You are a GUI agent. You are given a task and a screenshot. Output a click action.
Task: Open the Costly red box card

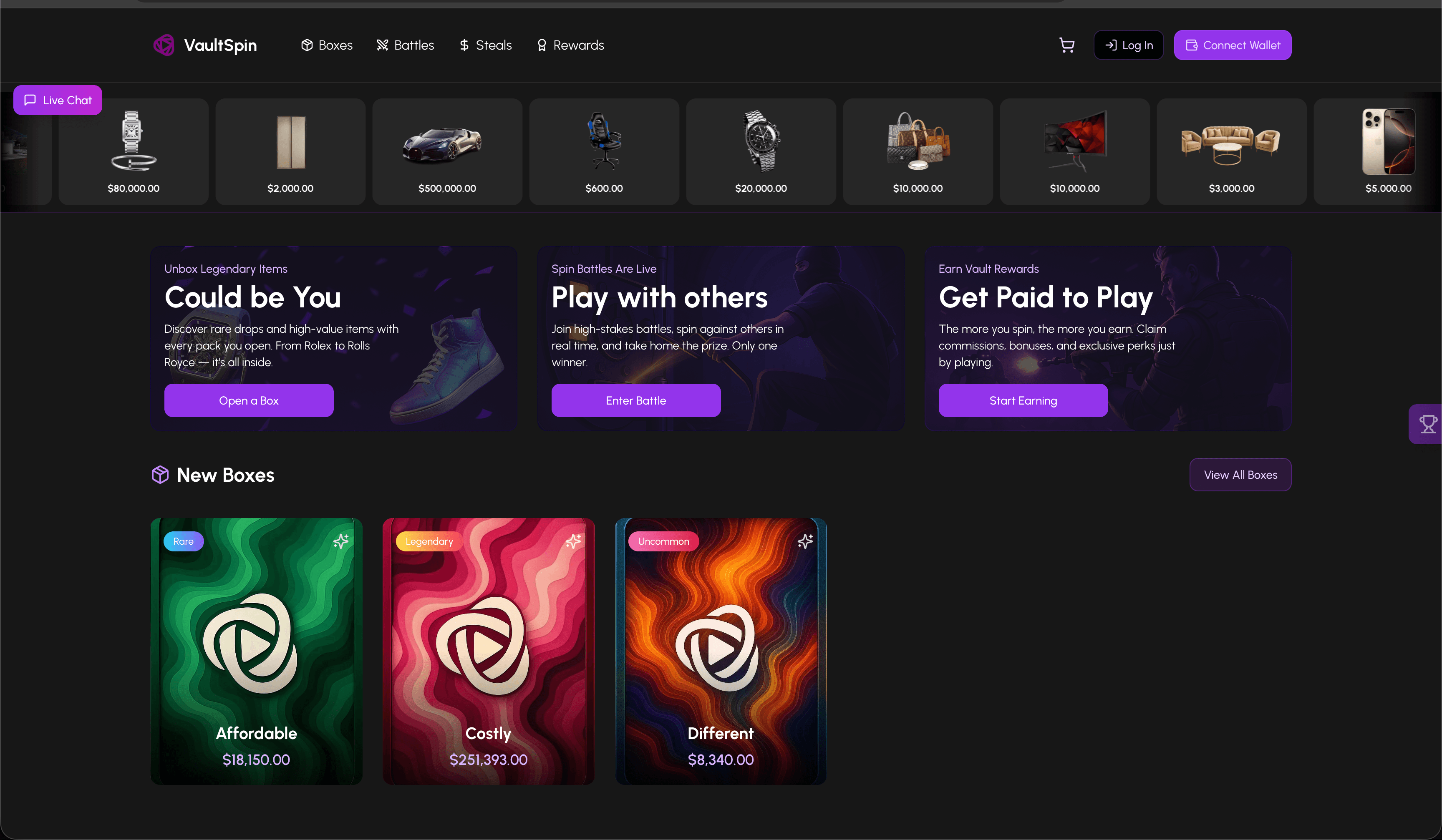coord(489,651)
